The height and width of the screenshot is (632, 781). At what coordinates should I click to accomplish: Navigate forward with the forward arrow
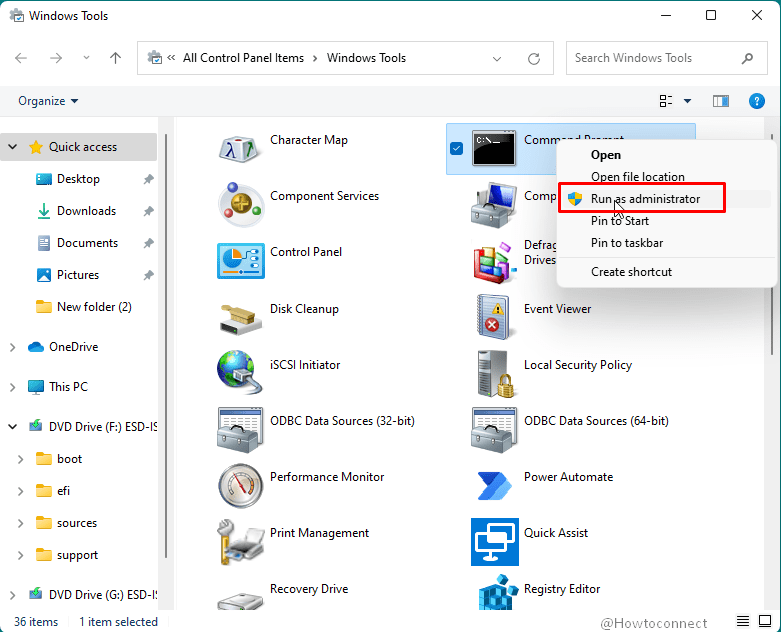(x=56, y=58)
